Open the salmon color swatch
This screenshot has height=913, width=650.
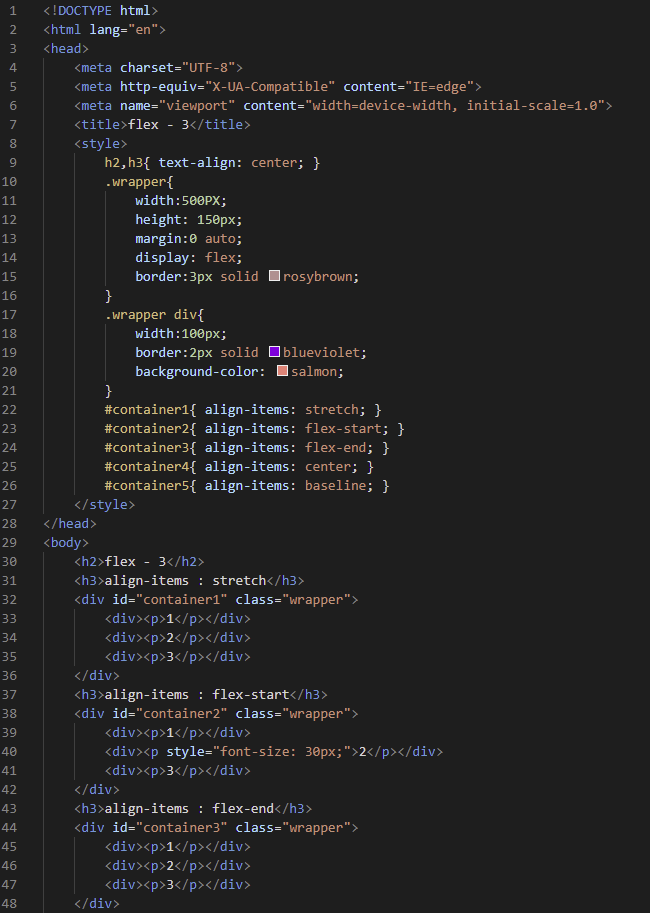tap(282, 371)
